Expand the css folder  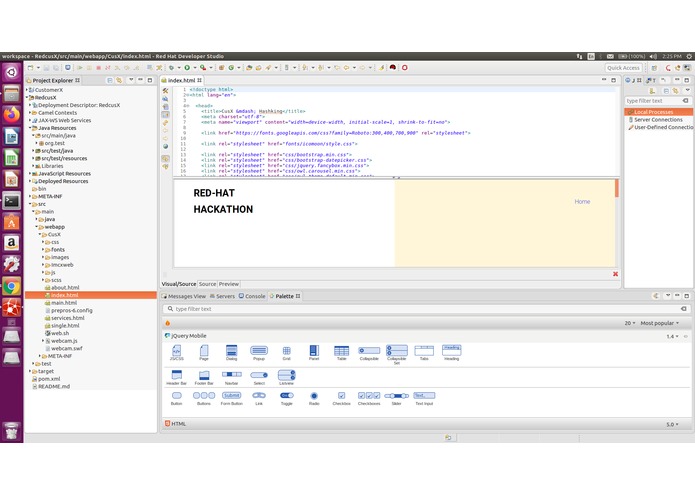tap(43, 242)
